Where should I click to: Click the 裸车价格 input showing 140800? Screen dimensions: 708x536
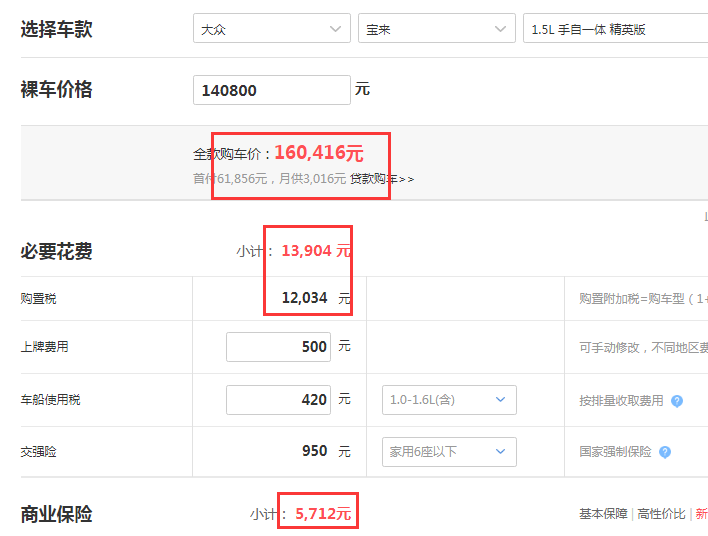pyautogui.click(x=272, y=90)
